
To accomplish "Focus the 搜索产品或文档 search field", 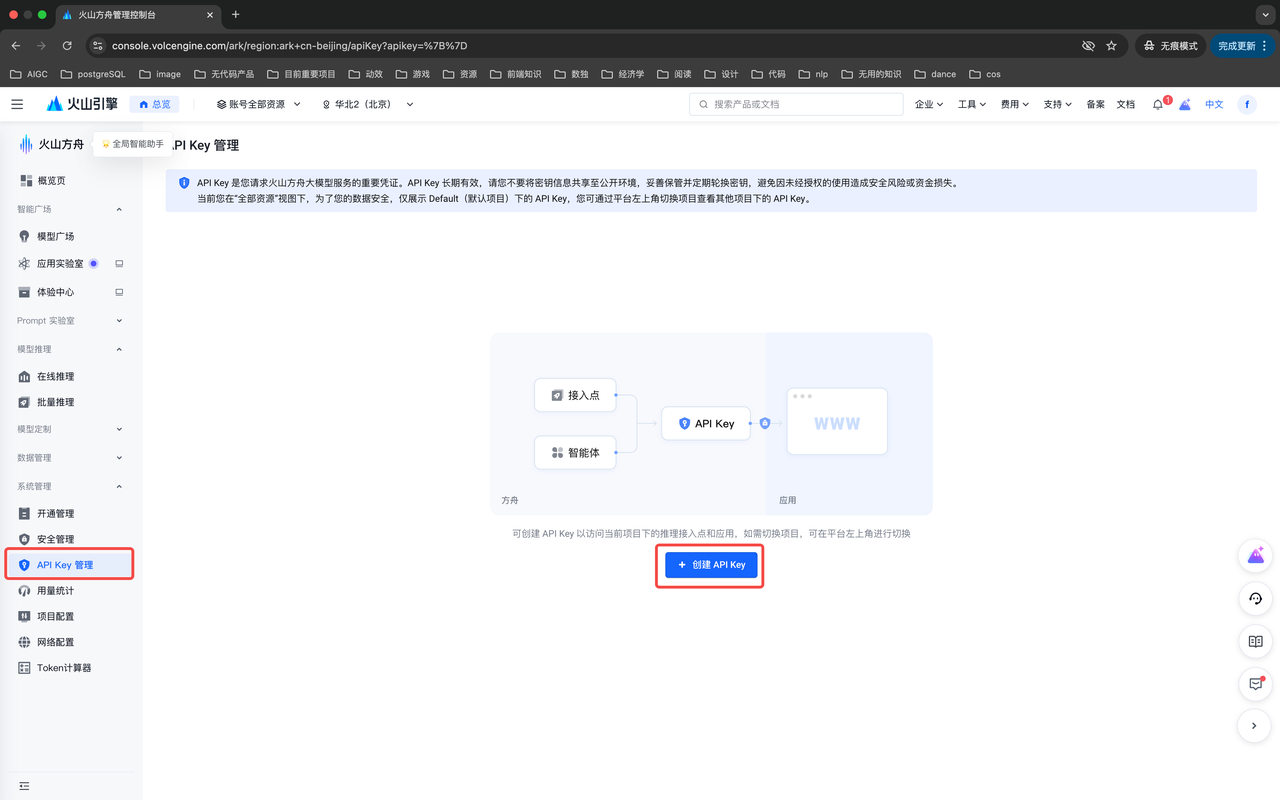I will click(796, 104).
